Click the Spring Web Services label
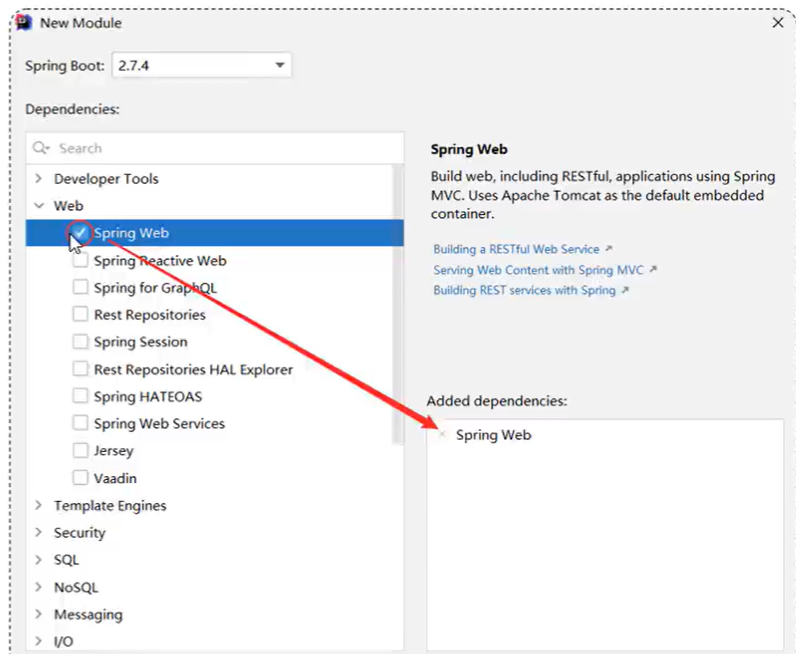The image size is (796, 654). [x=159, y=423]
